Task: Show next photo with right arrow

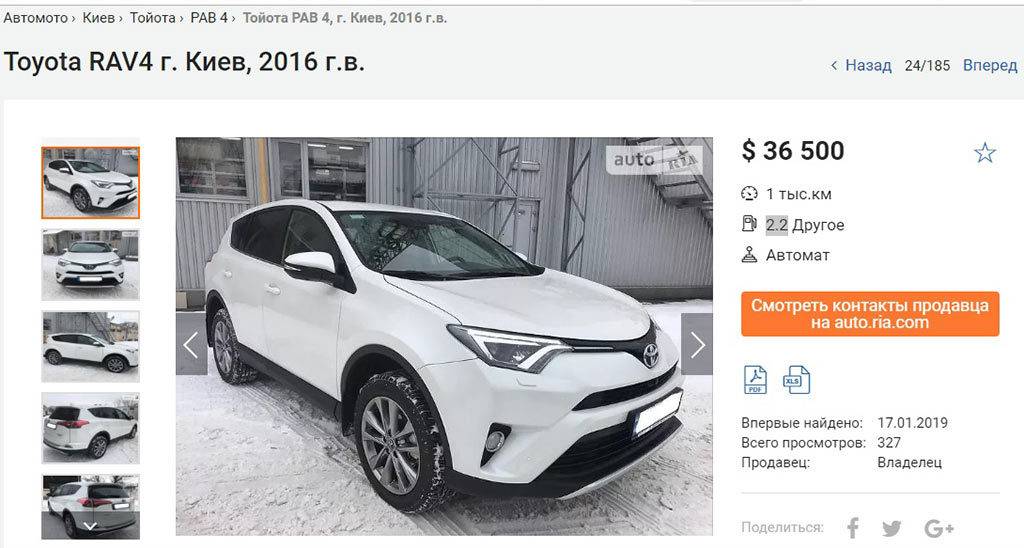Action: click(697, 344)
